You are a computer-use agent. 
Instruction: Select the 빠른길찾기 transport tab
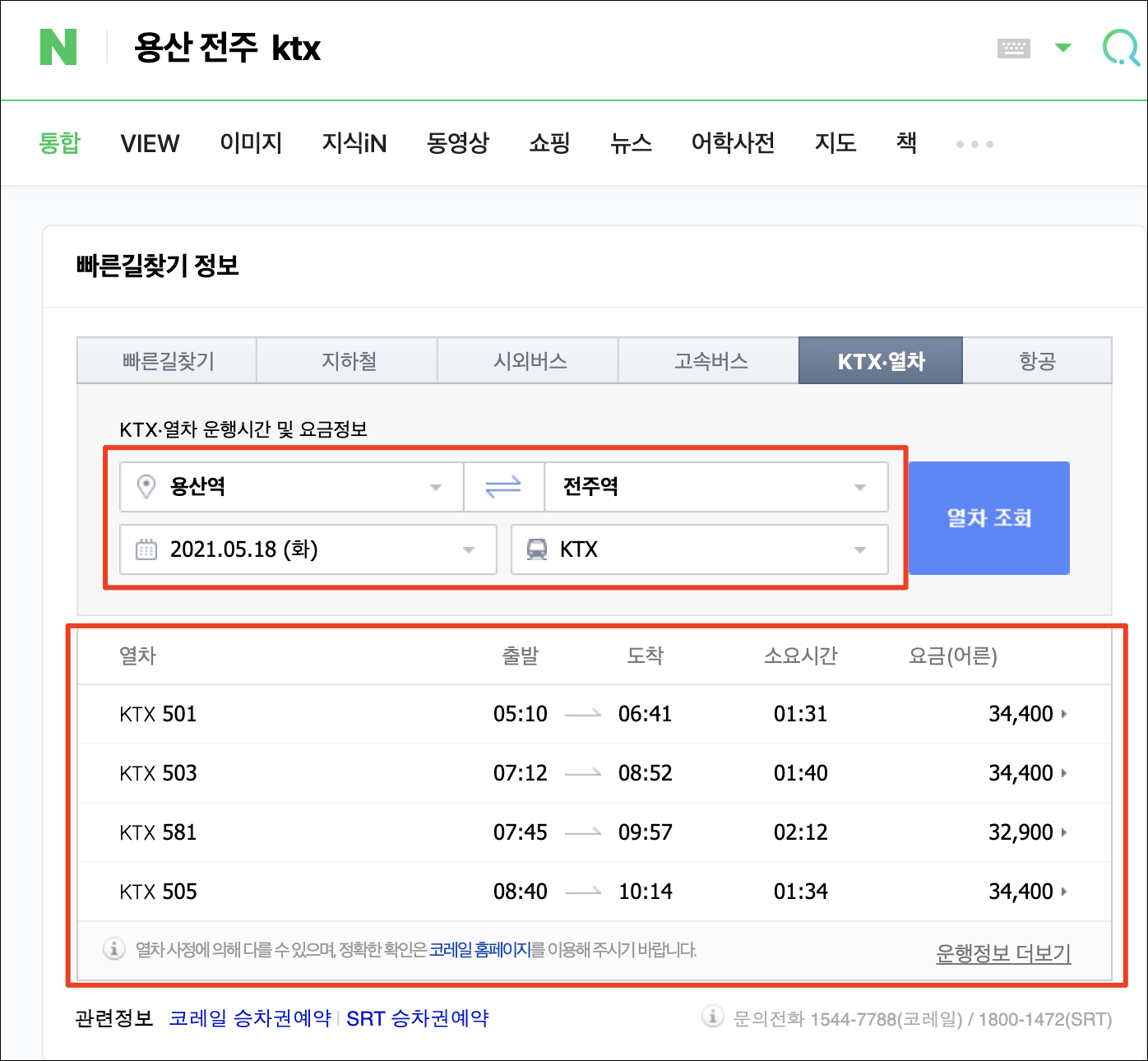(x=167, y=360)
